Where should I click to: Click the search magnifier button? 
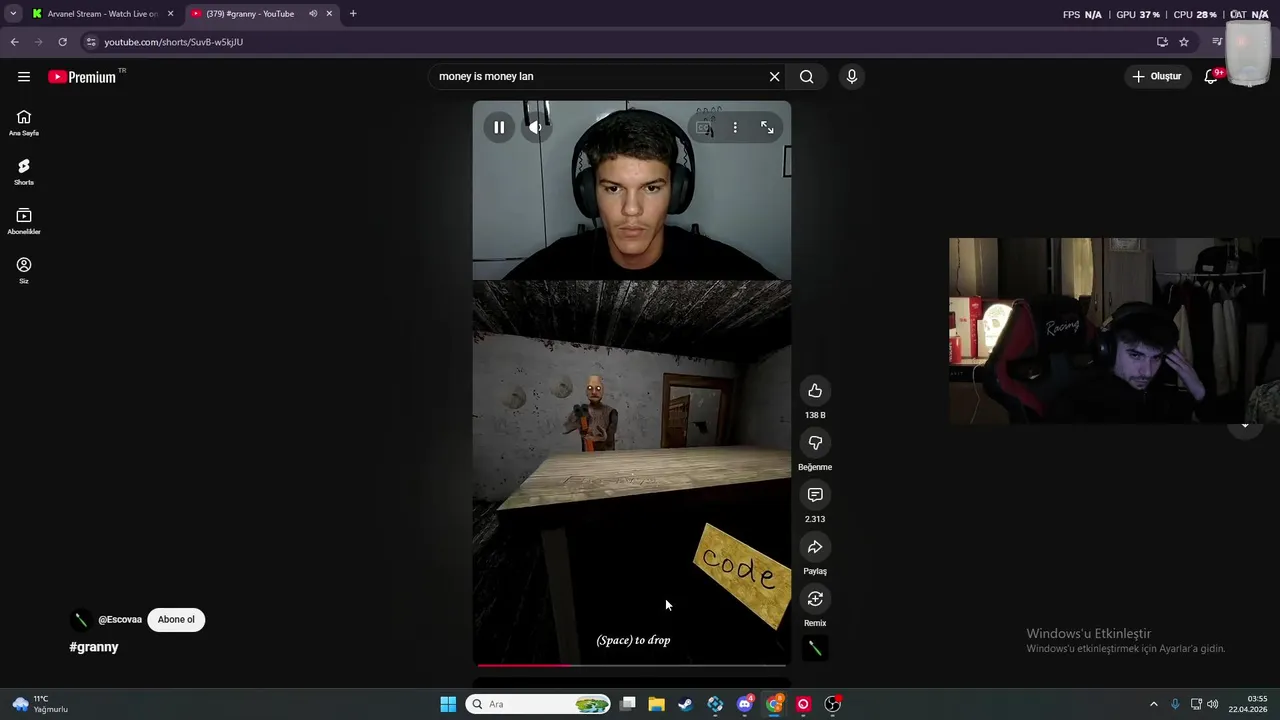(806, 76)
